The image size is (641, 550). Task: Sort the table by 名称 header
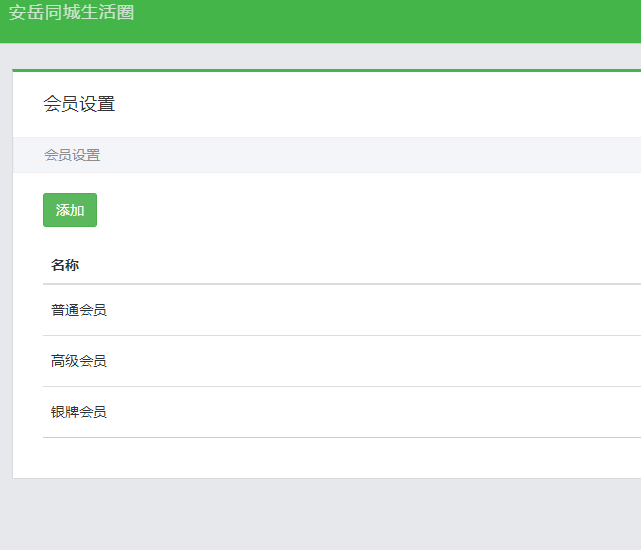65,265
